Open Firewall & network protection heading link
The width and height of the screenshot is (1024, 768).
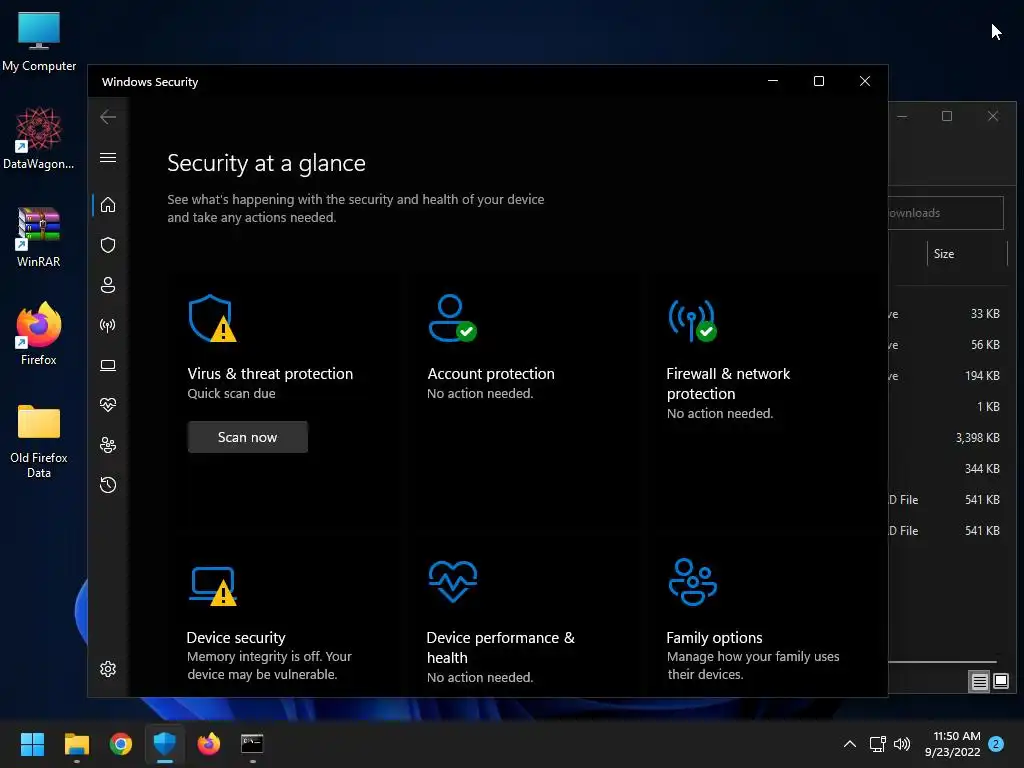coord(728,383)
